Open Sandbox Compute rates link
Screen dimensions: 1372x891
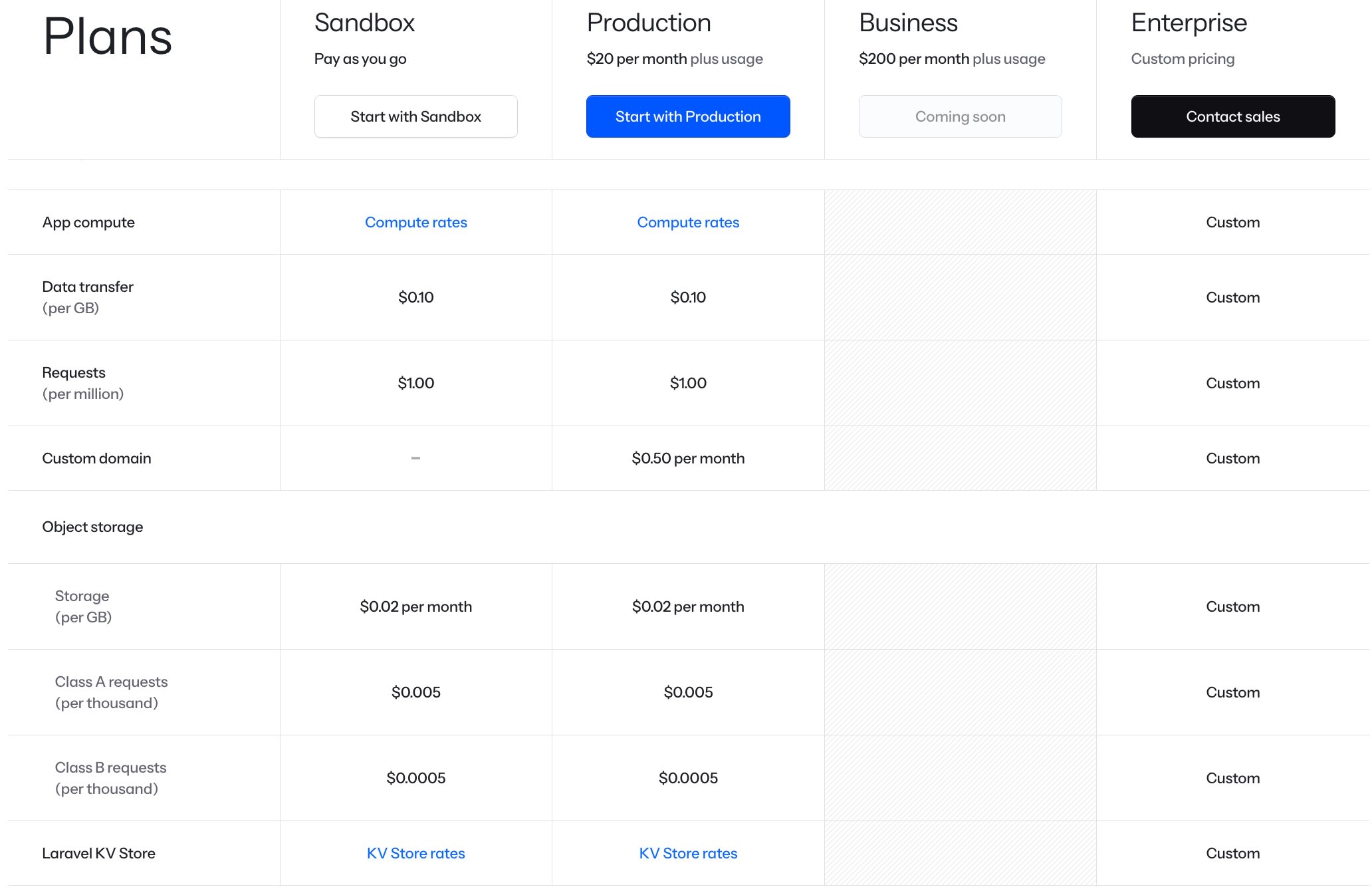pos(415,222)
